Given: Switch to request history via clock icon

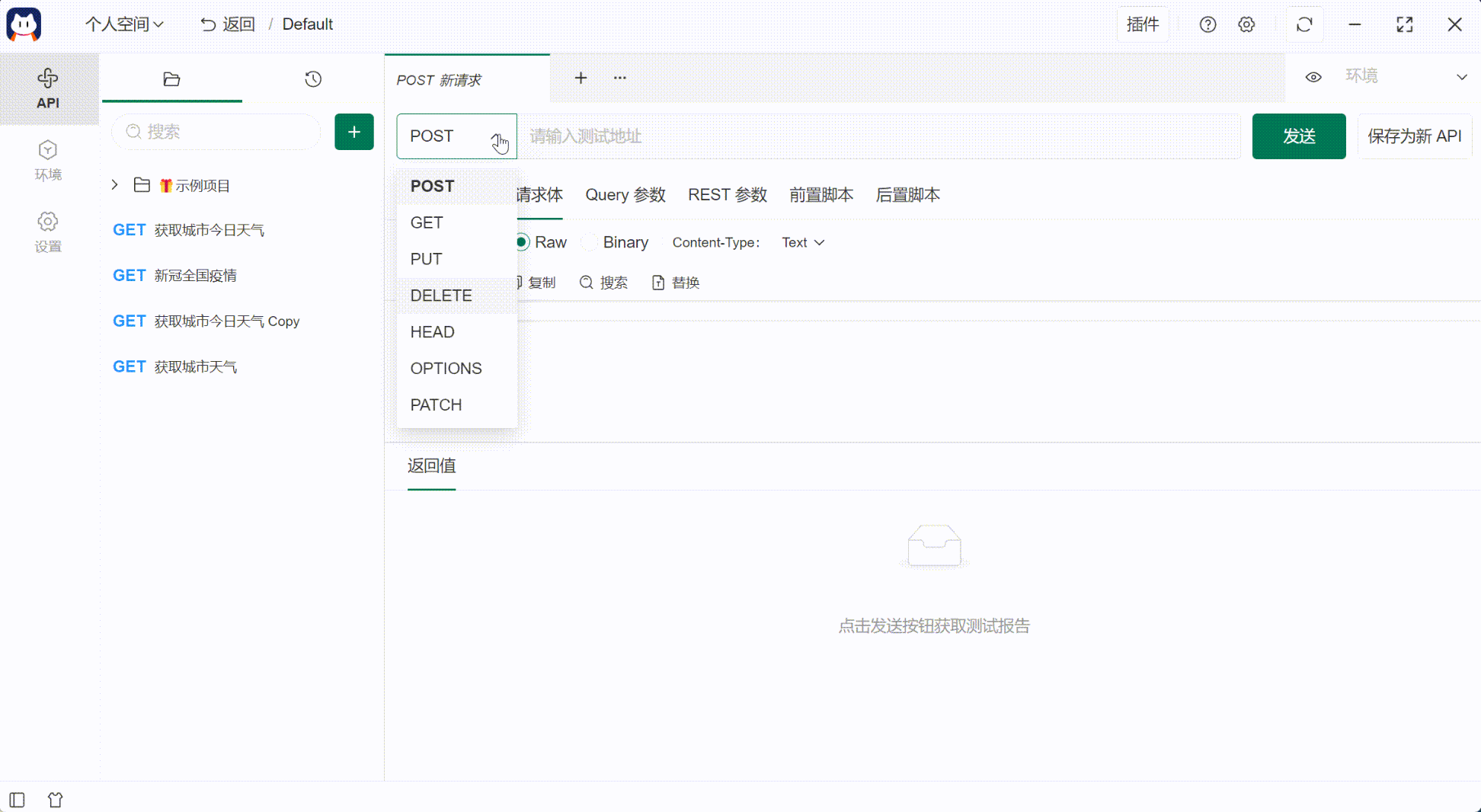Looking at the screenshot, I should pyautogui.click(x=313, y=78).
